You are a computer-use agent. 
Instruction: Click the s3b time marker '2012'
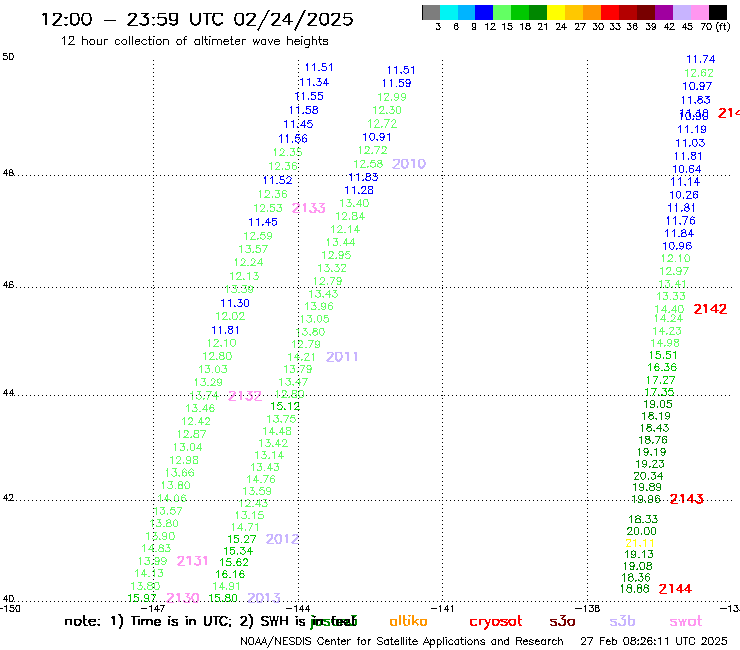coord(282,539)
